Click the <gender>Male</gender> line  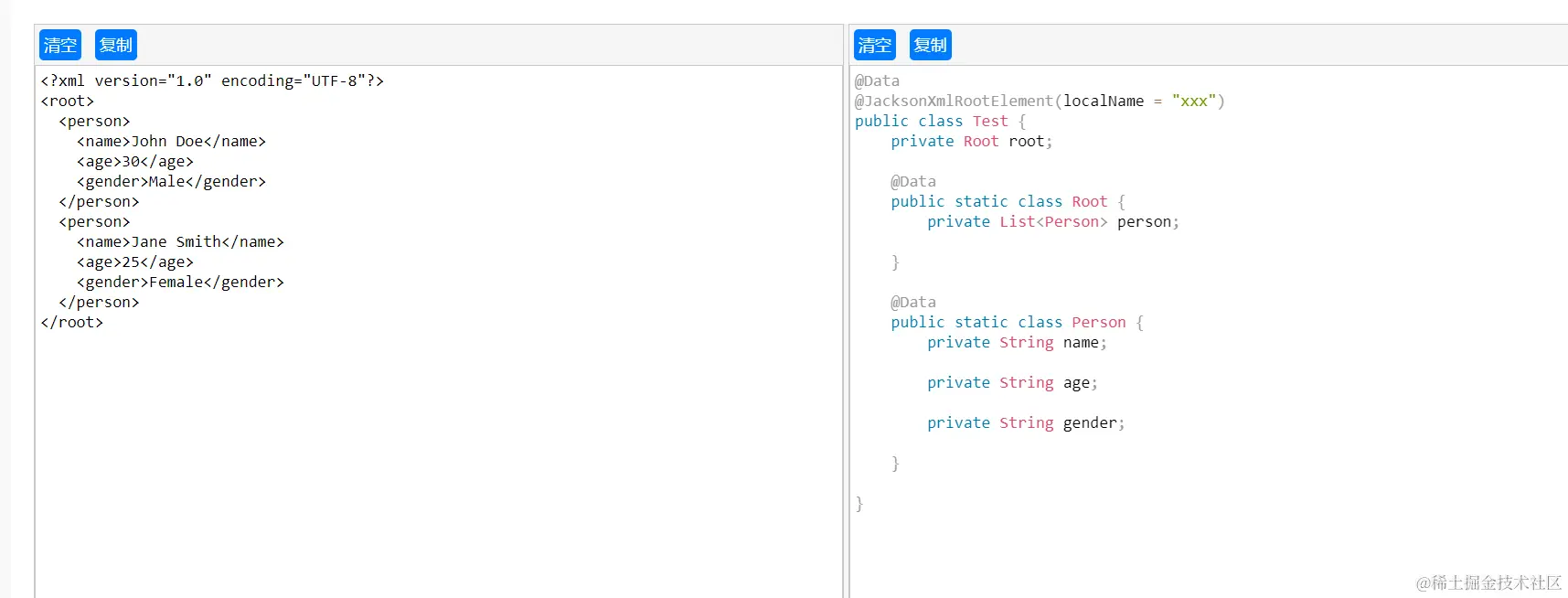[172, 181]
